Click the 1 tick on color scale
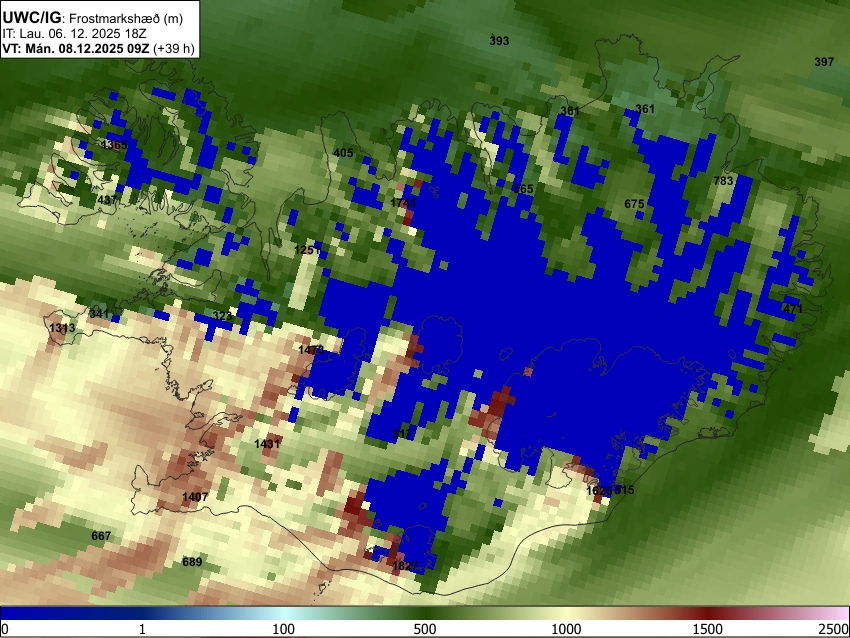This screenshot has height=638, width=850. tap(142, 629)
